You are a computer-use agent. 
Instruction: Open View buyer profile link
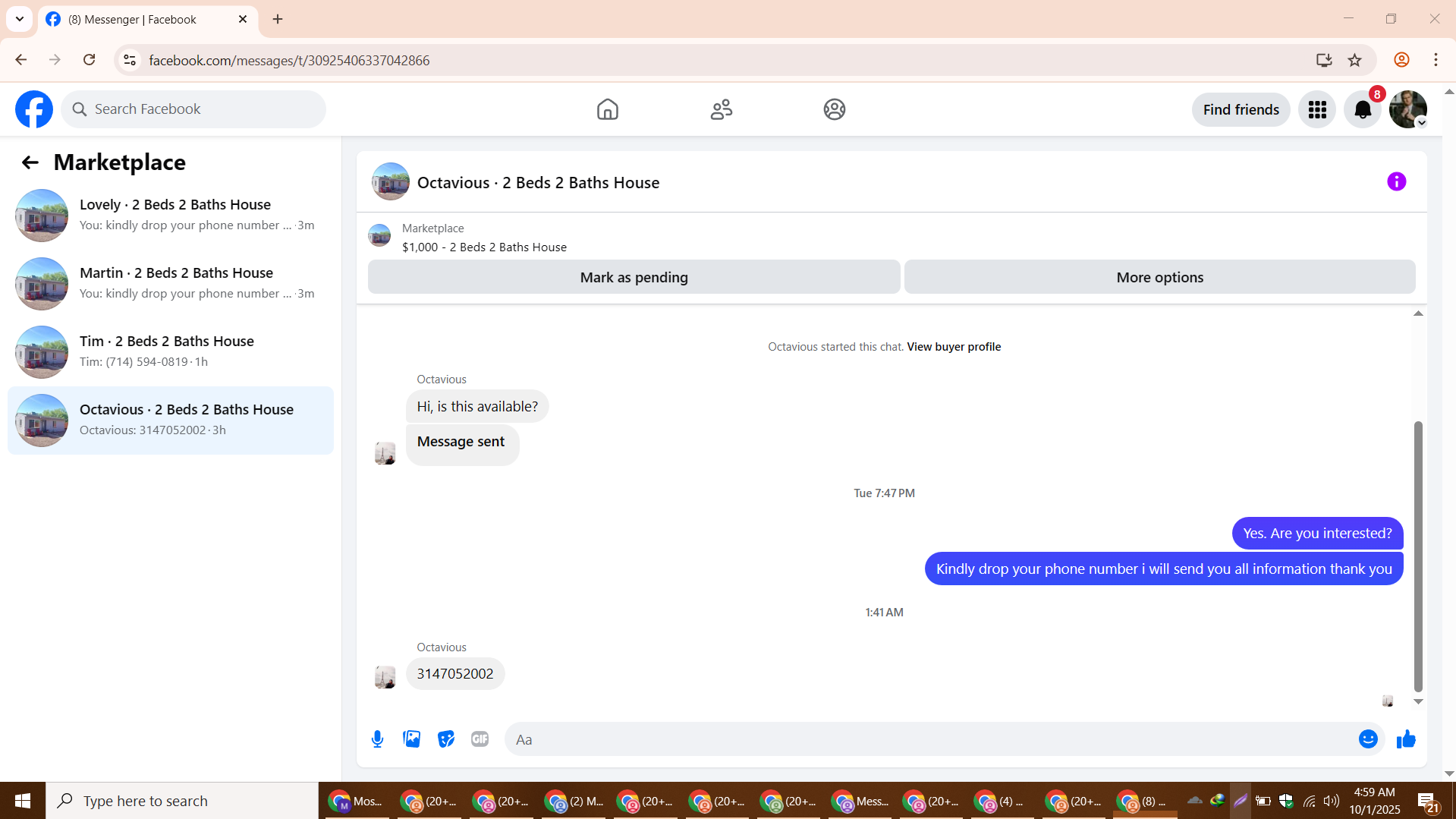coord(954,347)
